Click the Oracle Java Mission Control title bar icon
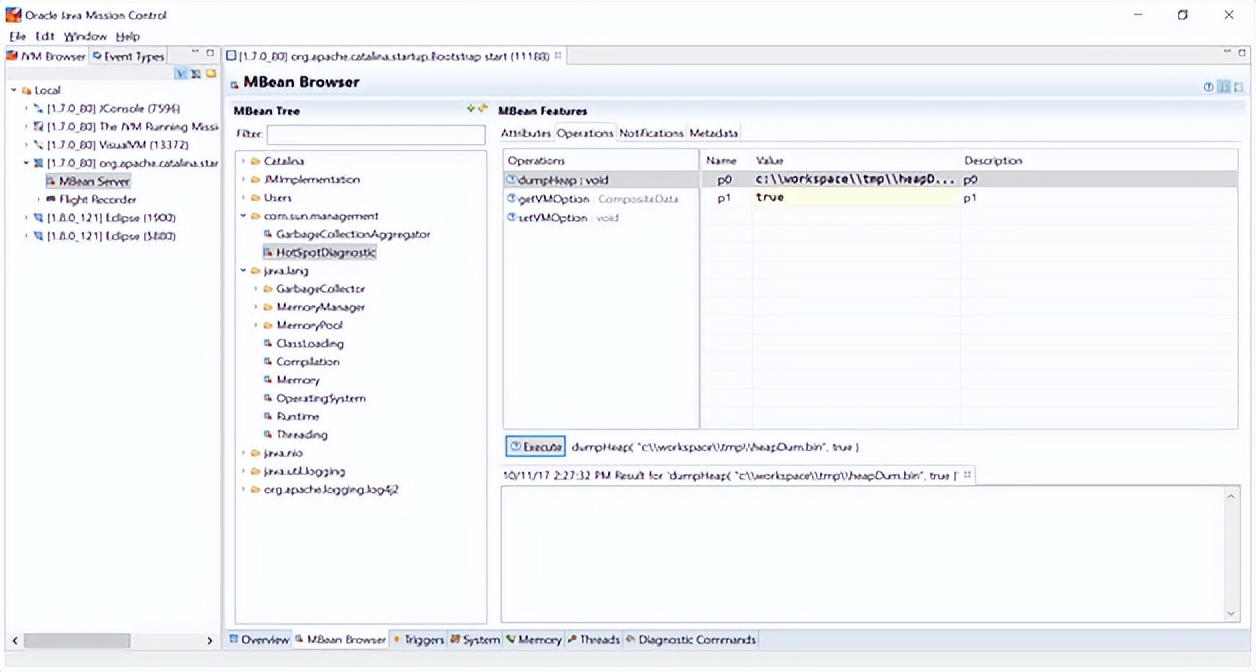Image resolution: width=1256 pixels, height=672 pixels. (13, 15)
